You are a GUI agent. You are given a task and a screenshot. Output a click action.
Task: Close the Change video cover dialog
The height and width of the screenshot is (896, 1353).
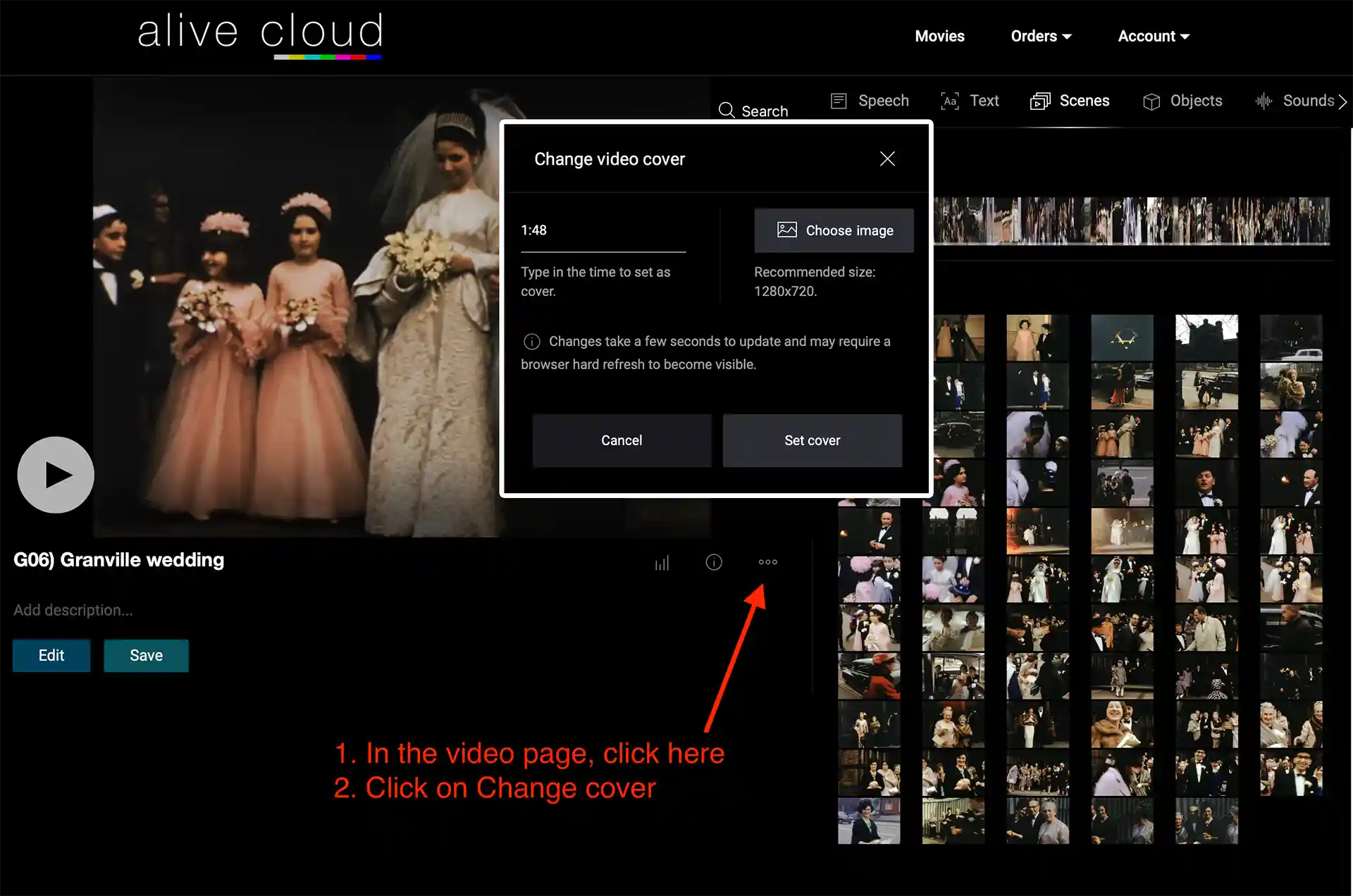tap(887, 158)
